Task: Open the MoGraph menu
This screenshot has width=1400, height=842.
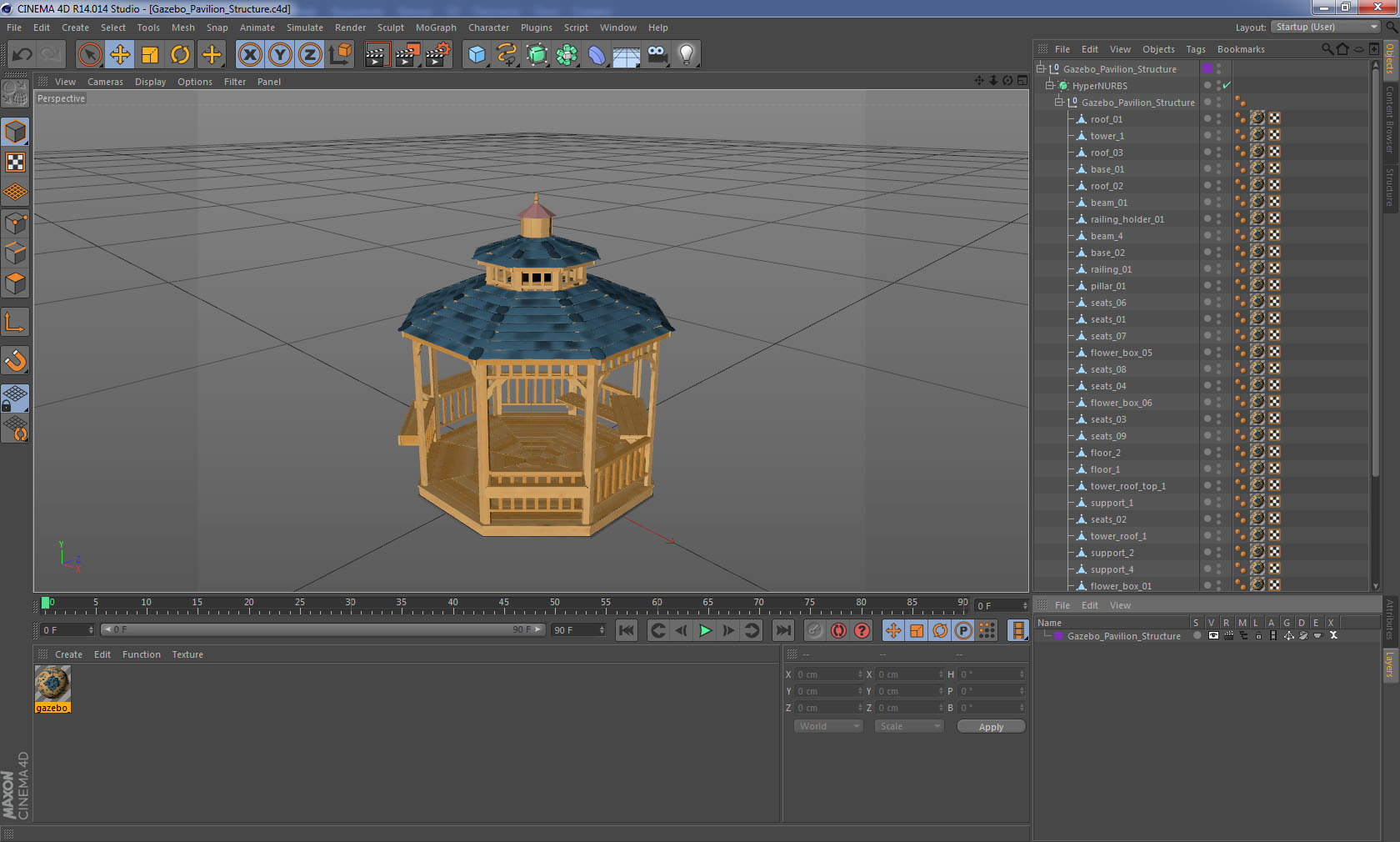Action: [436, 28]
